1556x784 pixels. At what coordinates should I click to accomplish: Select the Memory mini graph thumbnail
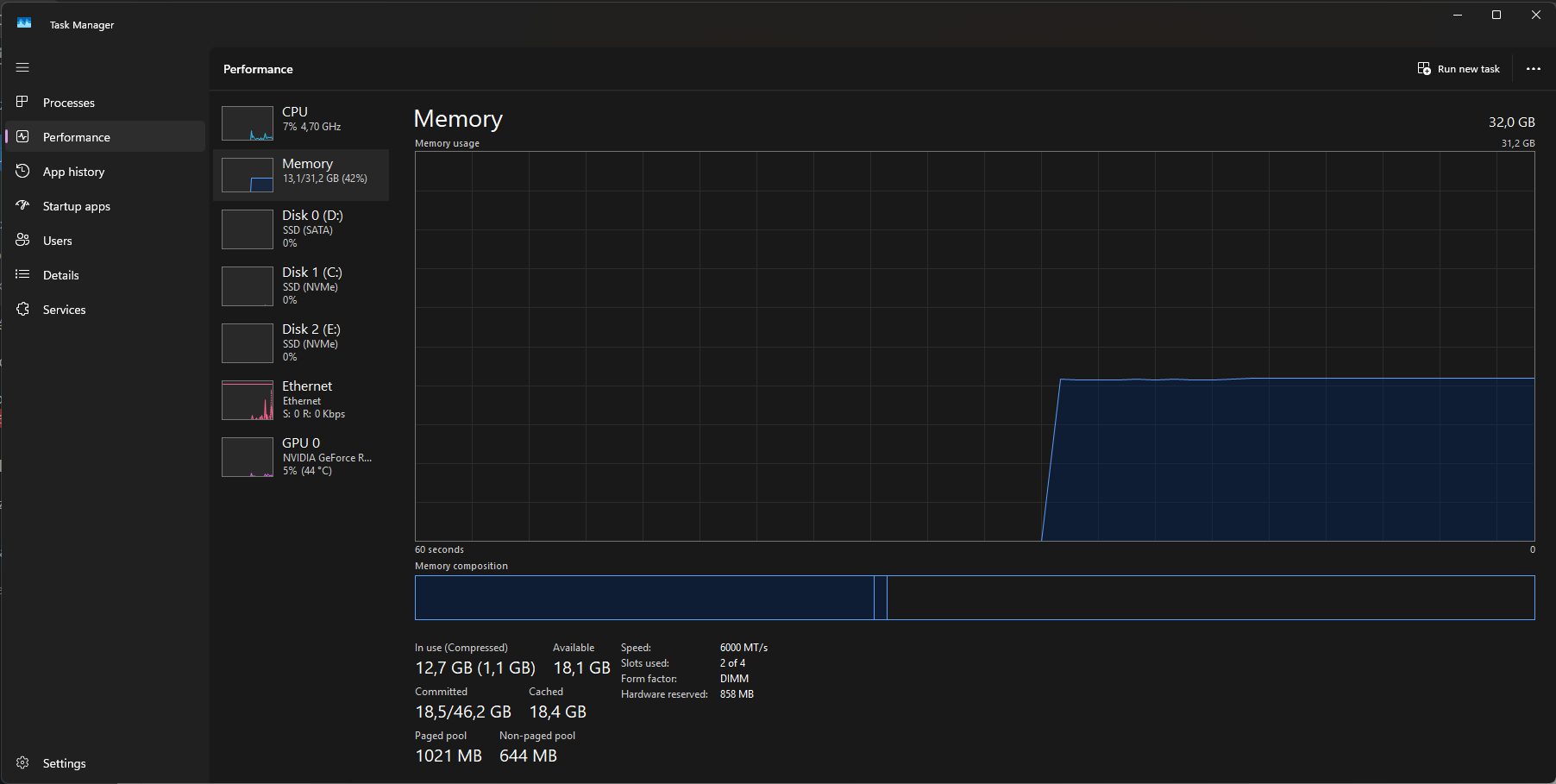click(x=248, y=175)
